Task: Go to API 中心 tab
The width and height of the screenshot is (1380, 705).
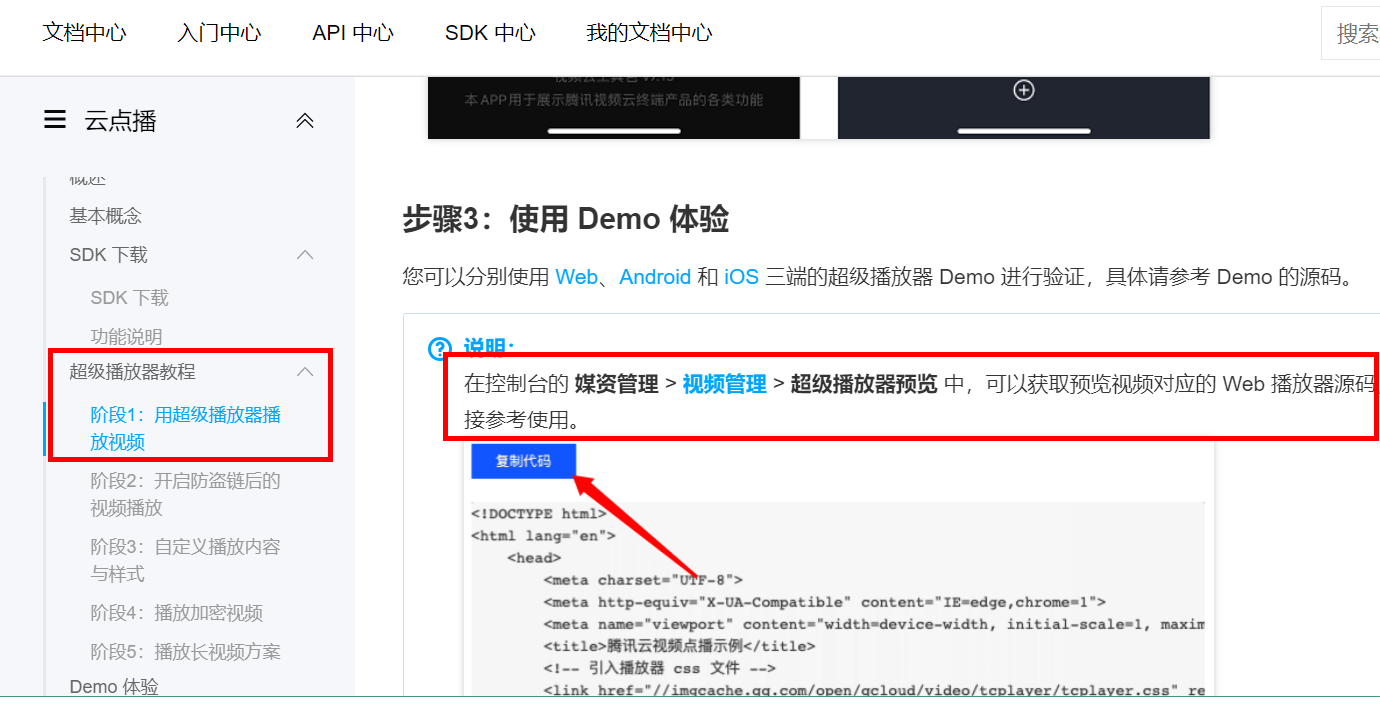Action: click(353, 32)
